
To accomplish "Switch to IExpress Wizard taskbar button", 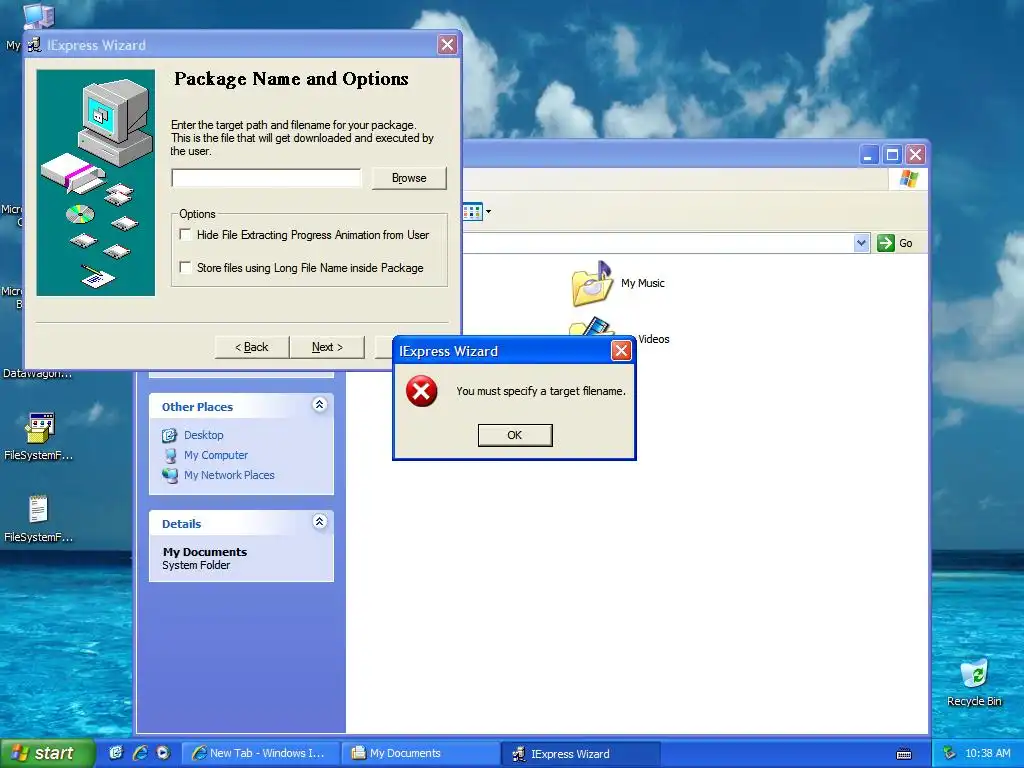I will point(581,754).
